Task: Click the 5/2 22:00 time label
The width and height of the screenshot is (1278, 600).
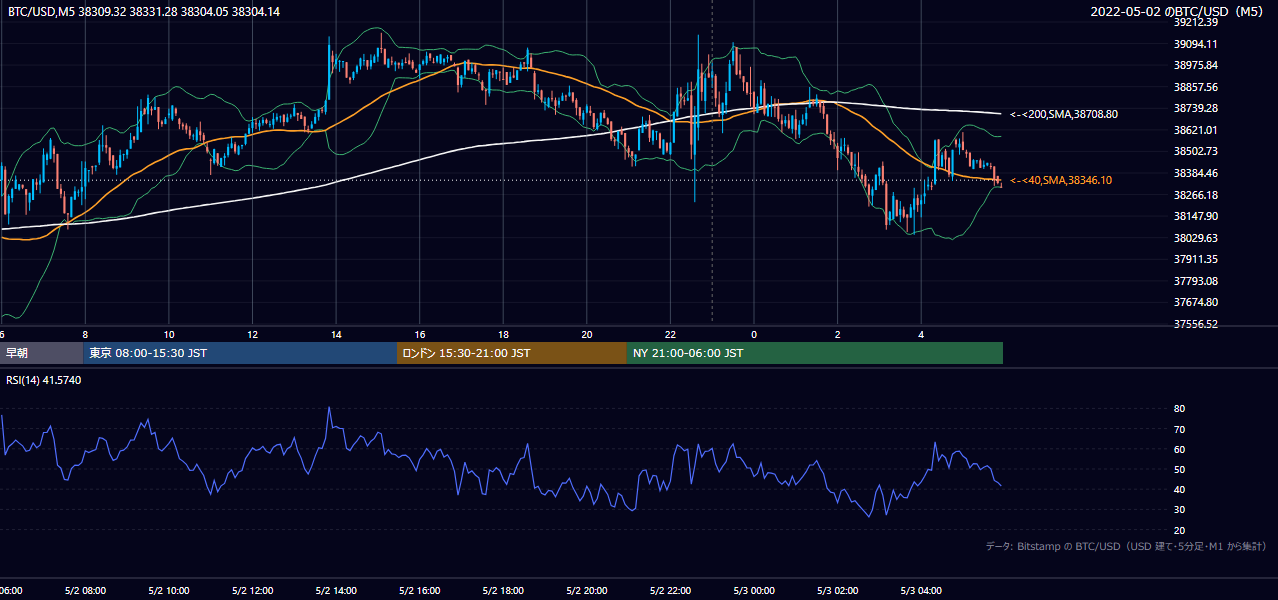Action: point(671,591)
